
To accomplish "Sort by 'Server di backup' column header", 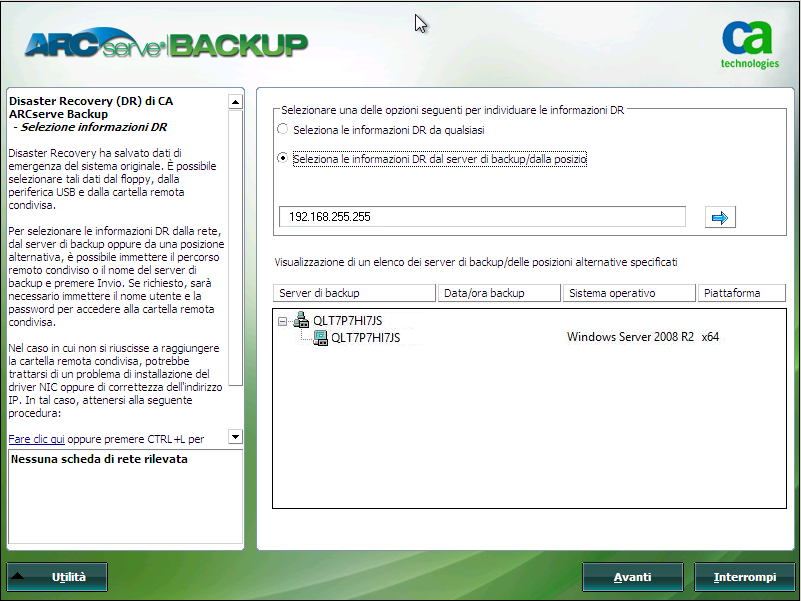I will coord(354,293).
